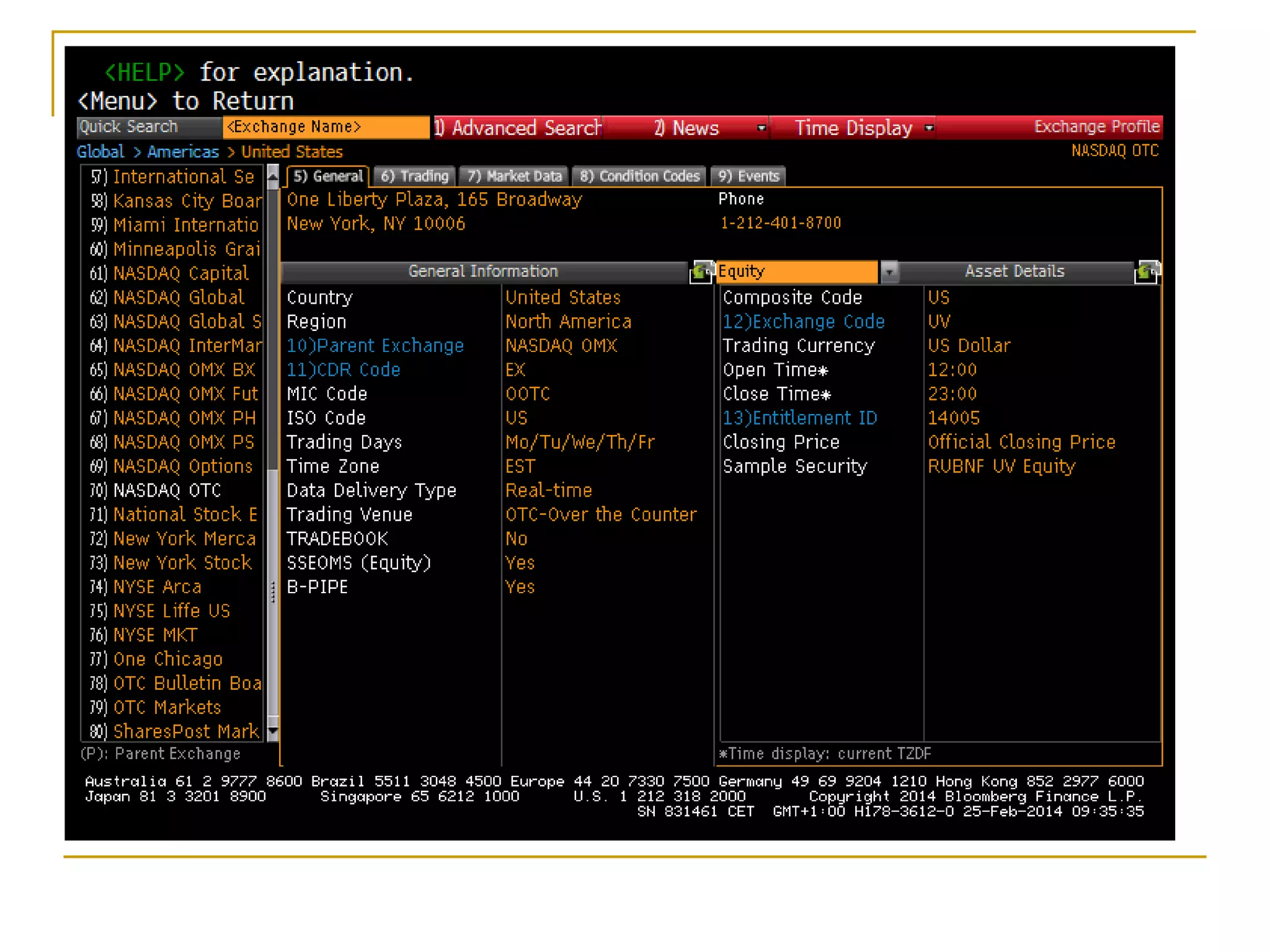Image resolution: width=1270 pixels, height=952 pixels.
Task: Click scrollbar down arrow in exchange list
Action: tap(273, 732)
